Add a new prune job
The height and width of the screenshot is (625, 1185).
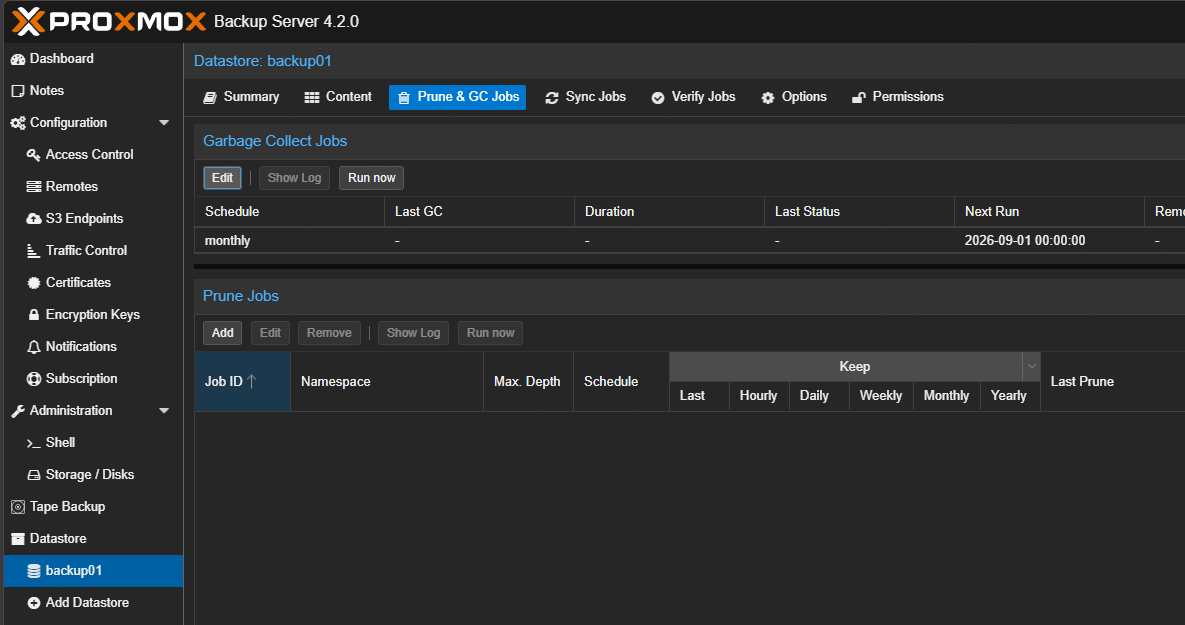coord(222,333)
